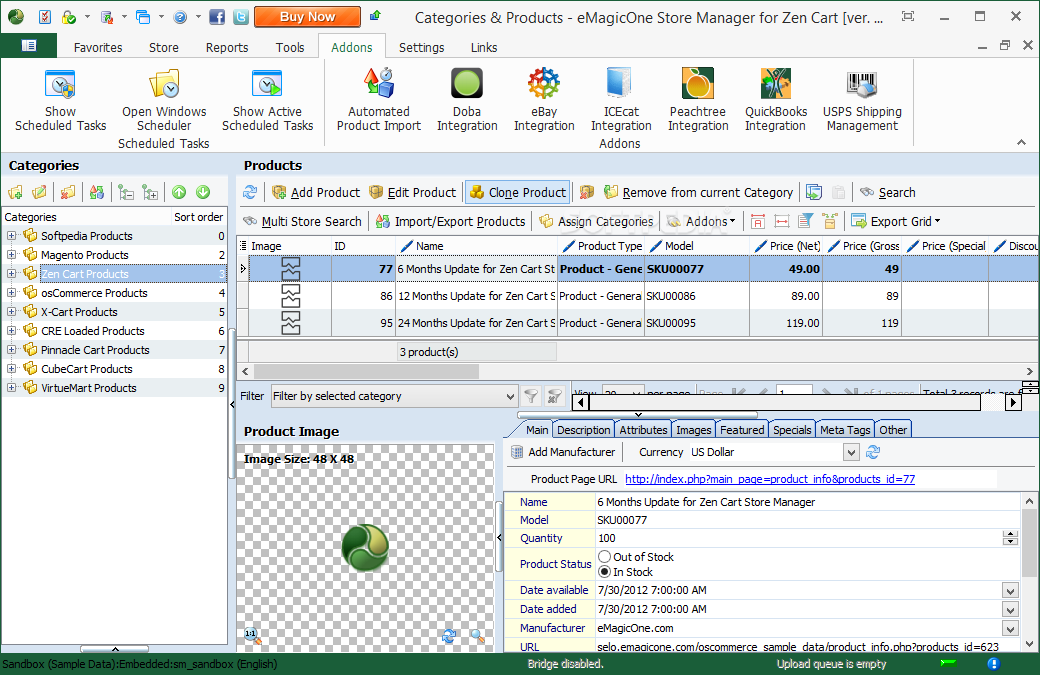Open Manufacturer dropdown
Screen dimensions: 1040x675
click(1010, 629)
